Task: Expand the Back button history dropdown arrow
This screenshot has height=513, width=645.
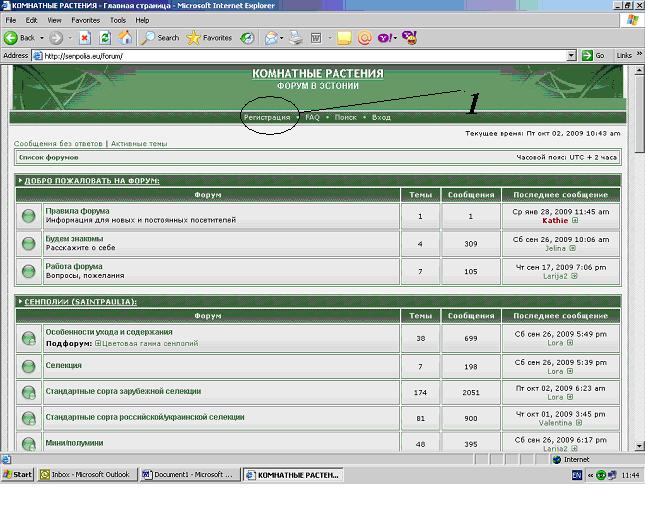Action: click(x=41, y=38)
